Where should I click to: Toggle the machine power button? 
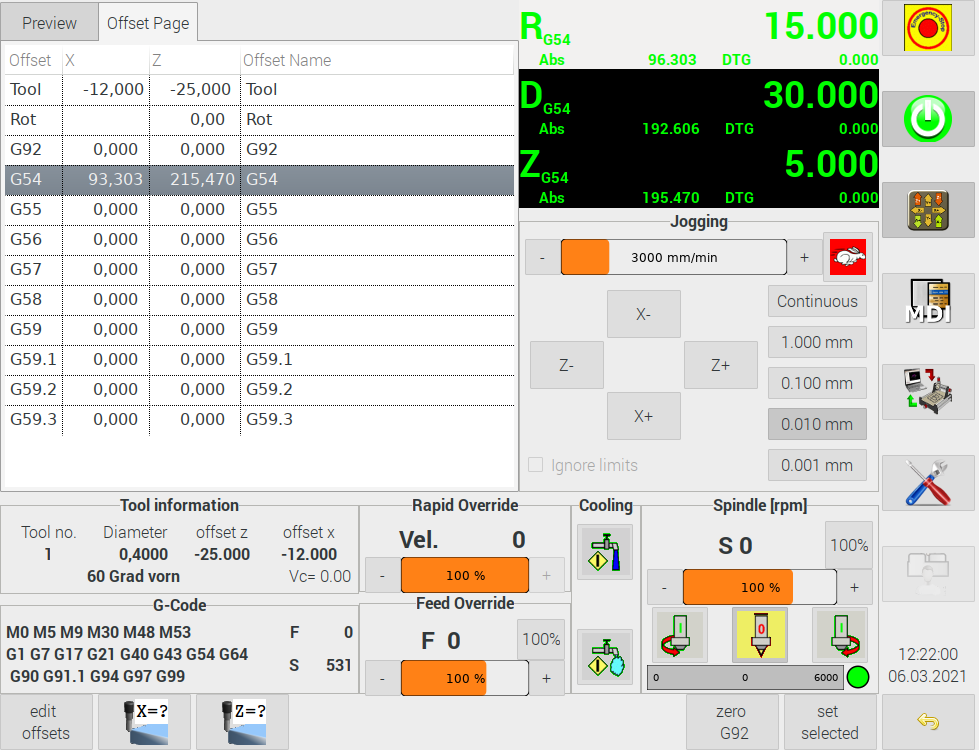(x=928, y=120)
